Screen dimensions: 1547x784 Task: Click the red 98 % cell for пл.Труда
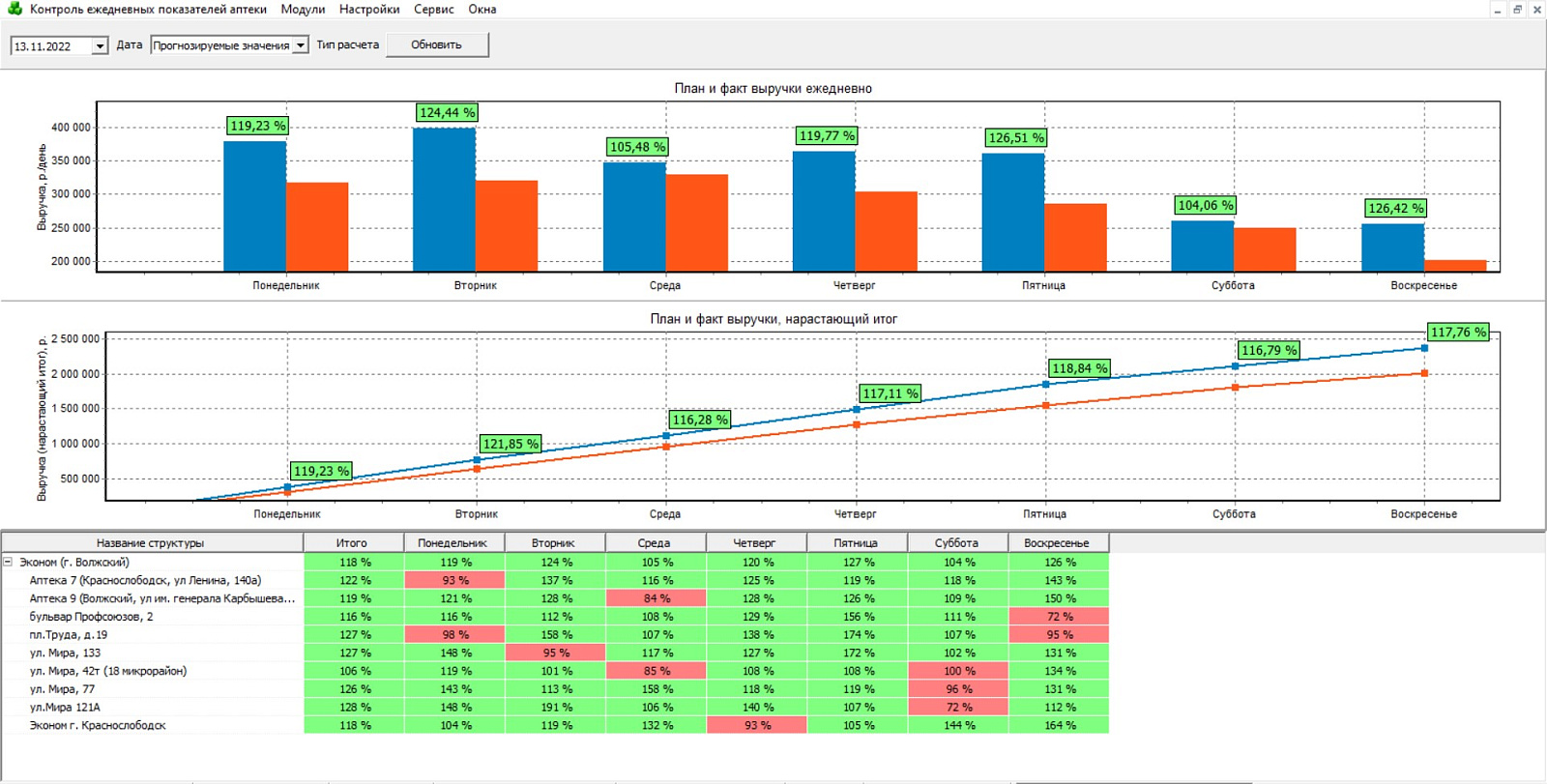[454, 634]
